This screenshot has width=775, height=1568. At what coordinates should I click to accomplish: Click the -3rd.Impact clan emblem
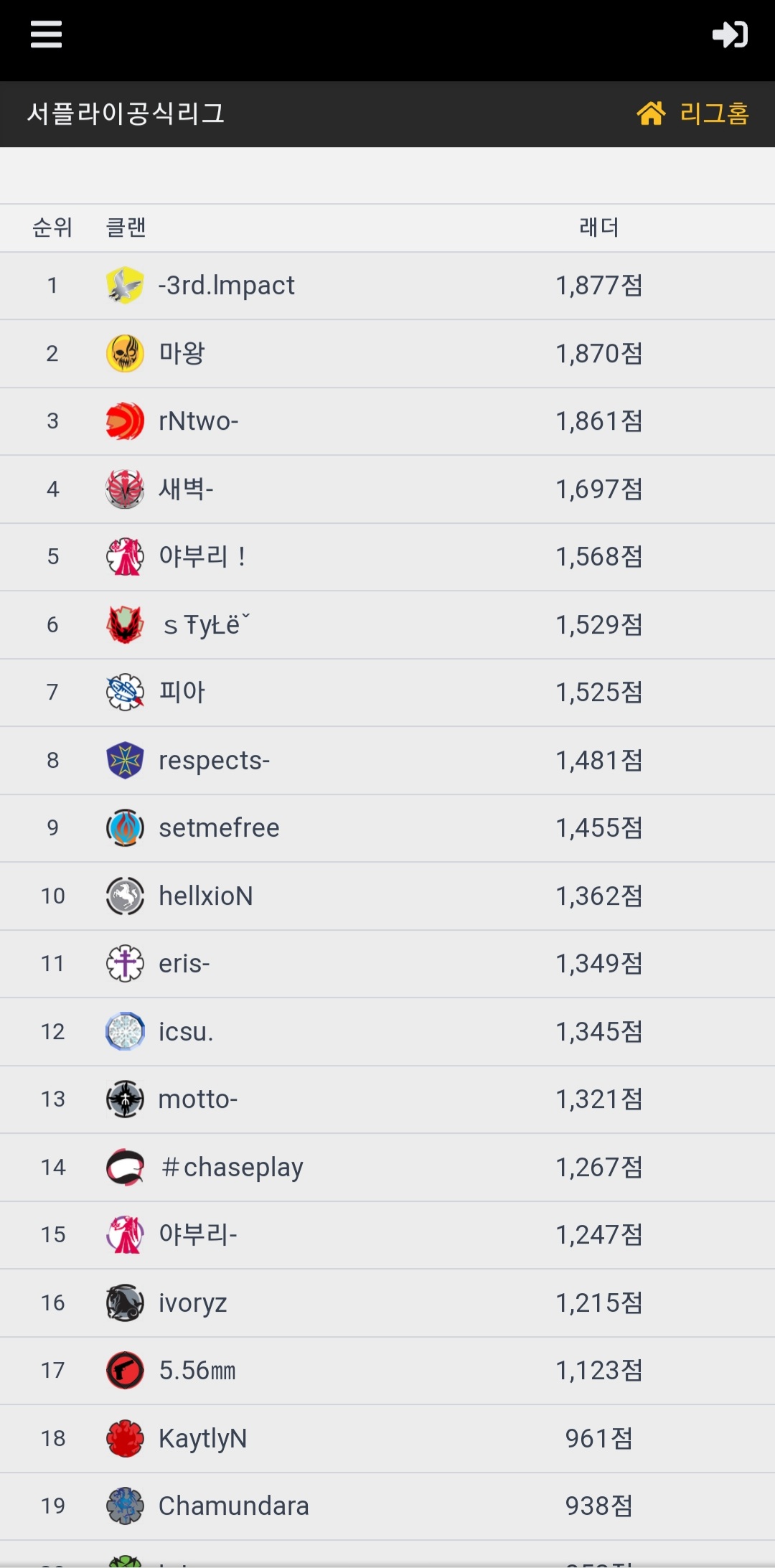tap(125, 286)
